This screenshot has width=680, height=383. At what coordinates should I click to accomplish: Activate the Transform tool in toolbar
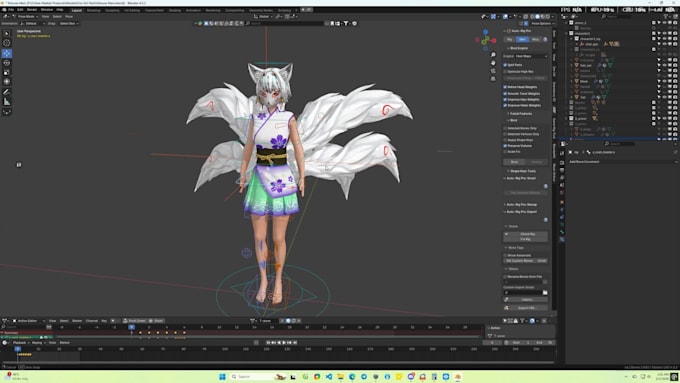(x=7, y=82)
